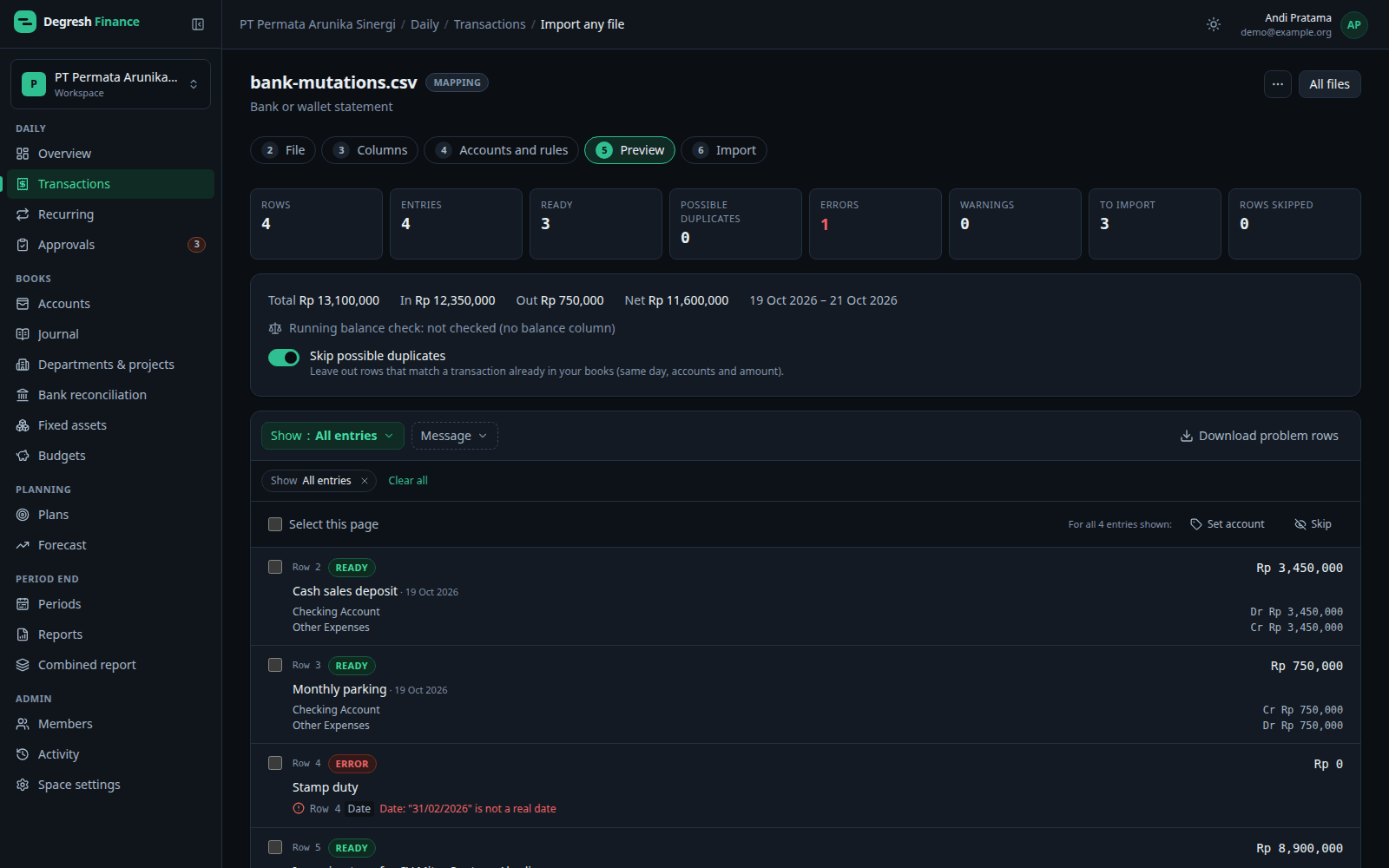This screenshot has width=1389, height=868.
Task: Click the Download problem rows icon button
Action: tap(1259, 436)
